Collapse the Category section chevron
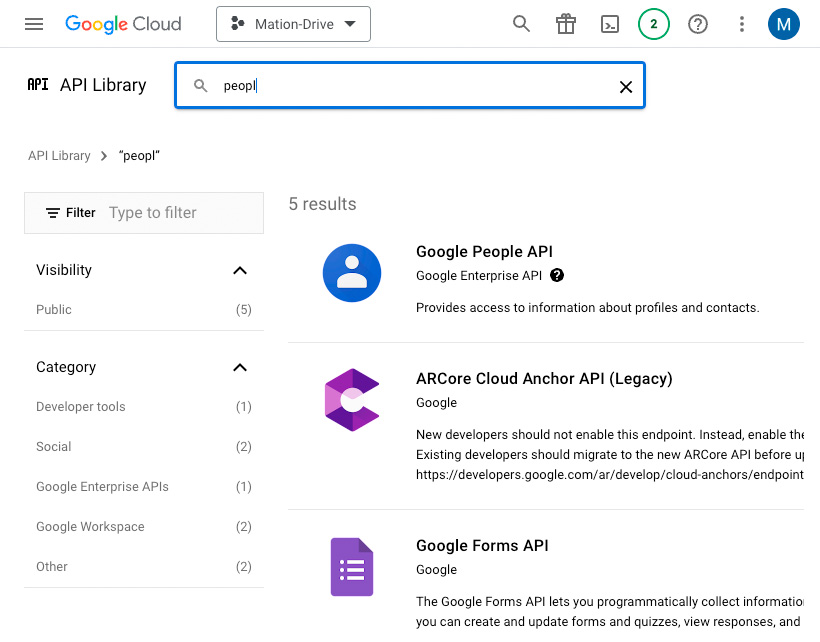The width and height of the screenshot is (820, 642). (240, 368)
